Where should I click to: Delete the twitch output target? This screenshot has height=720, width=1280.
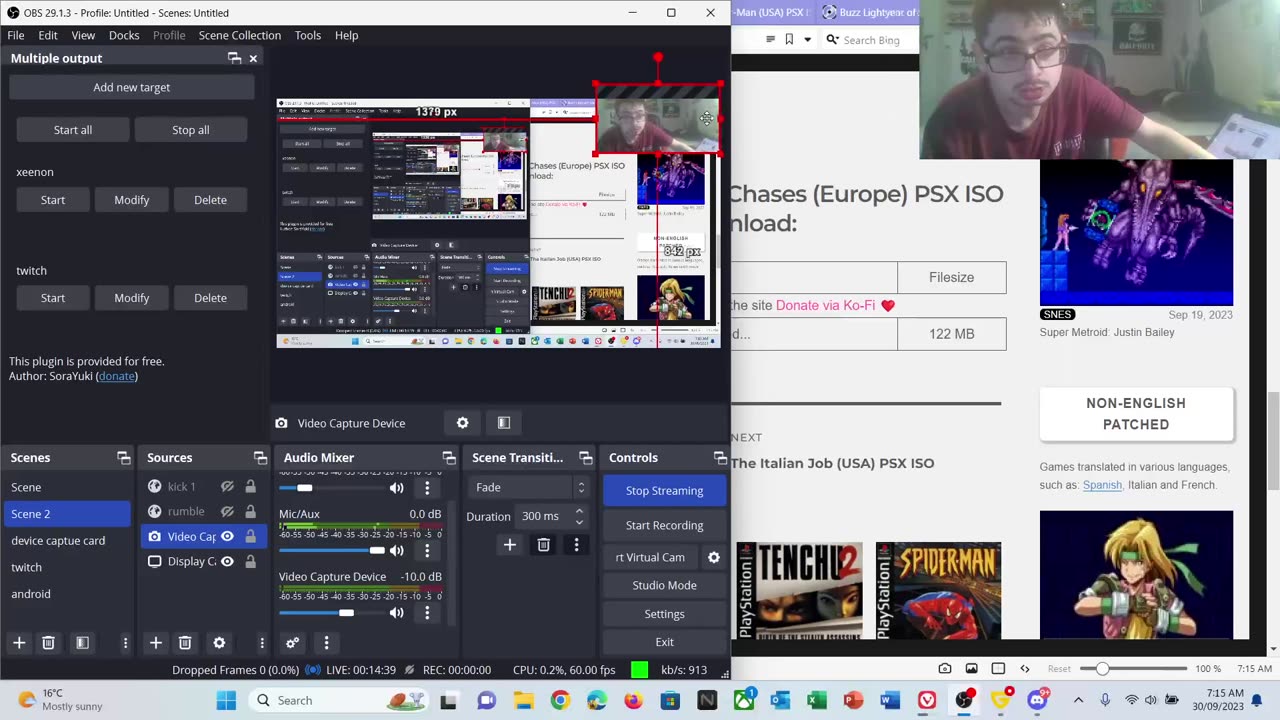pos(210,298)
